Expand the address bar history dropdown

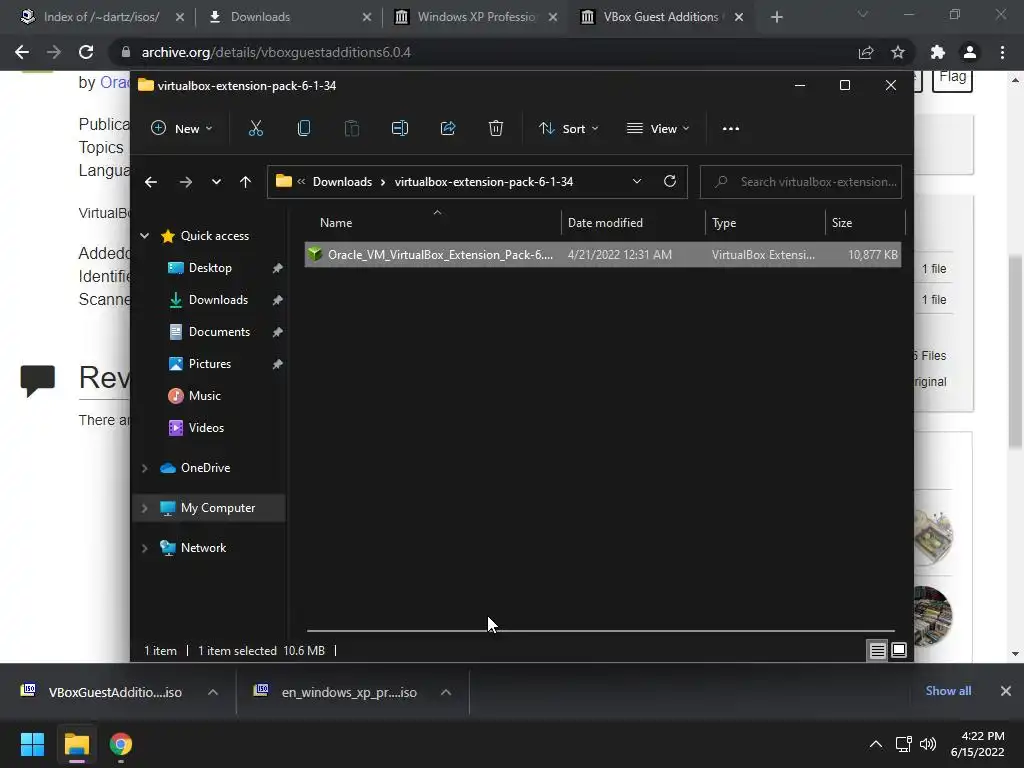(x=637, y=182)
